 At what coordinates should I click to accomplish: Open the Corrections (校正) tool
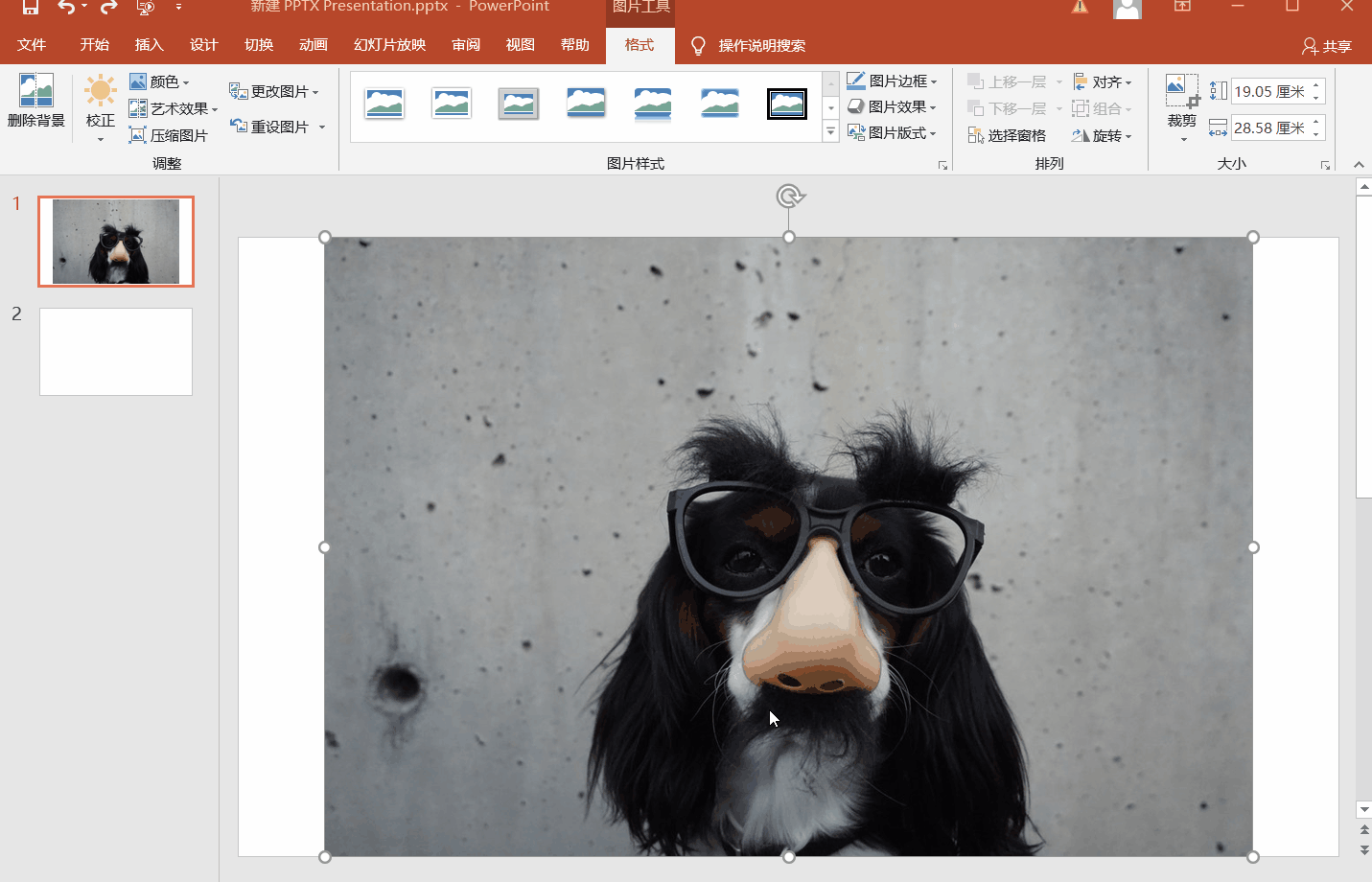tap(100, 102)
